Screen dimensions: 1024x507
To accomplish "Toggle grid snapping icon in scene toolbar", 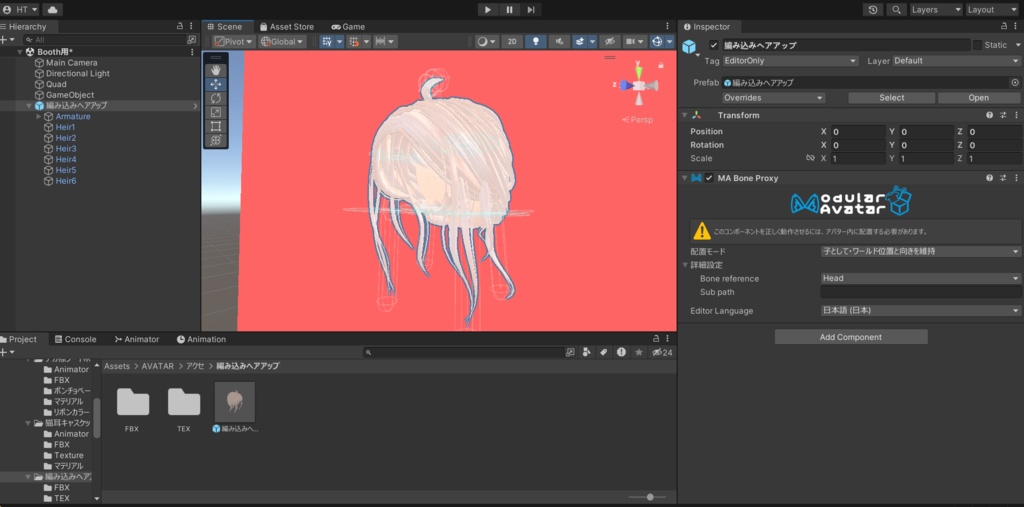I will (x=327, y=41).
